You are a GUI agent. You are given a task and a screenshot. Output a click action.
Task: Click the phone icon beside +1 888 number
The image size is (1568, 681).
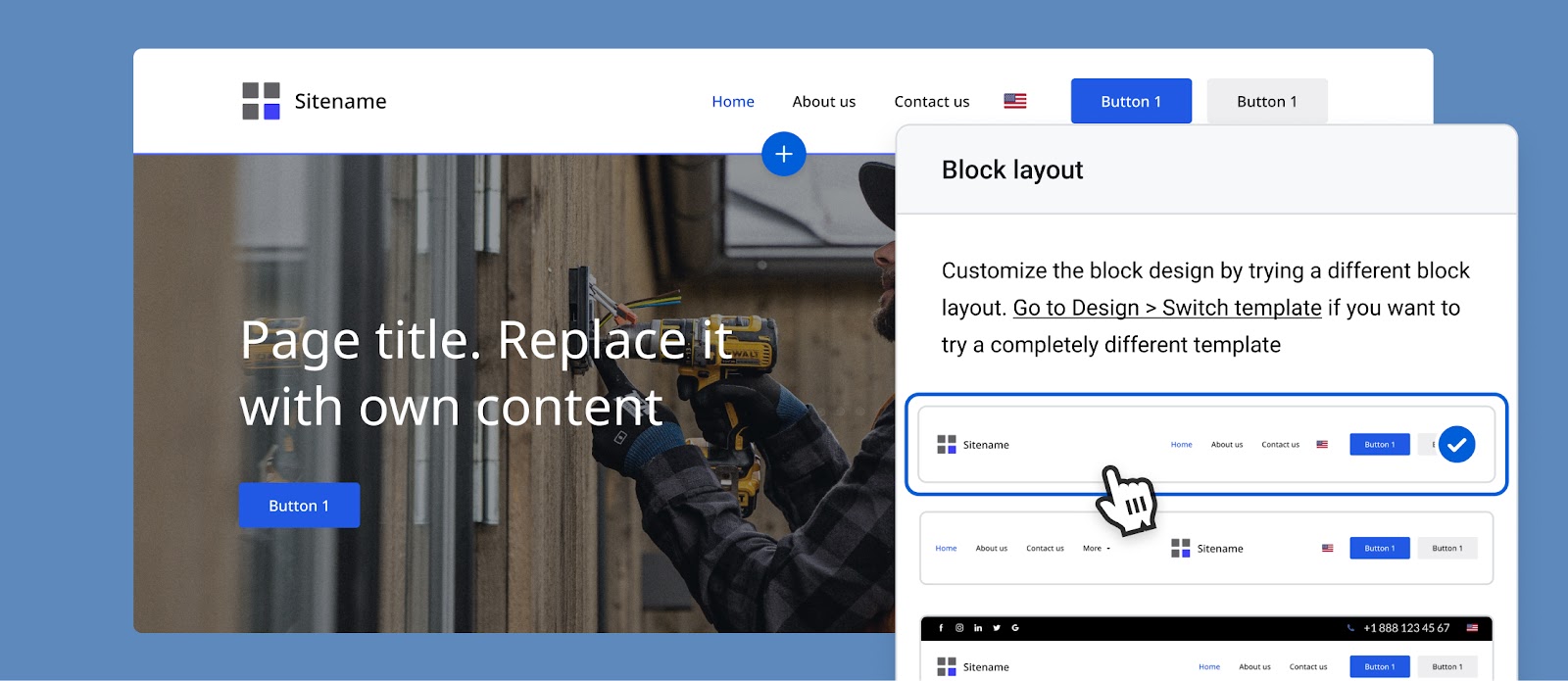1350,628
